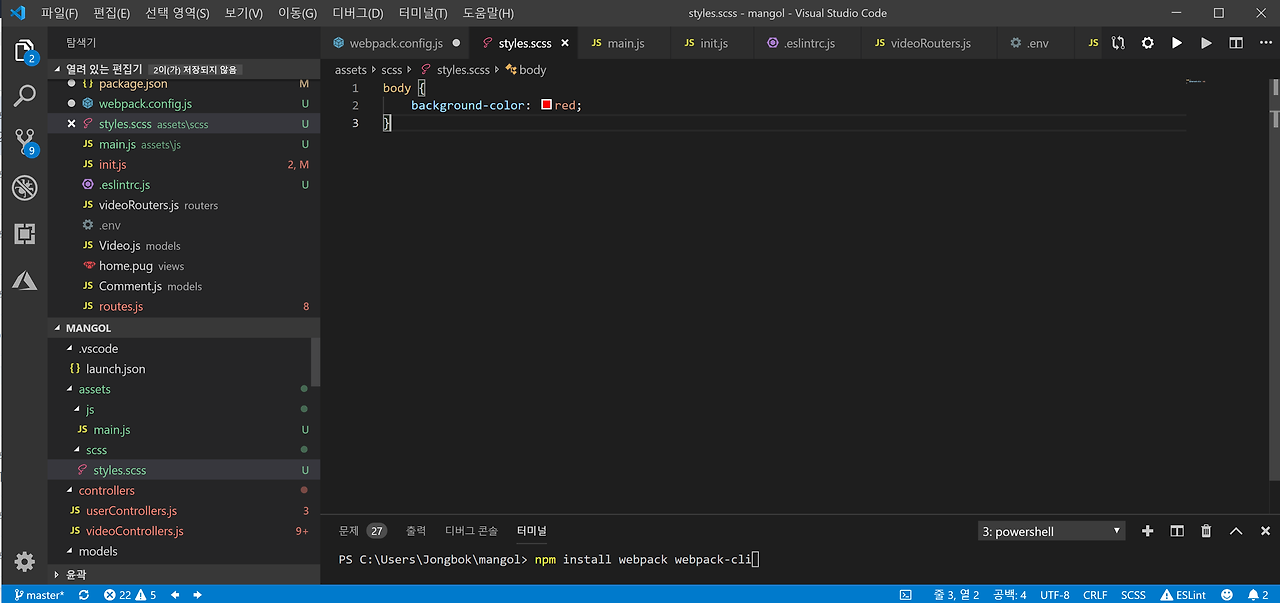Switch to the 출력 panel tab
The width and height of the screenshot is (1280, 603).
pos(416,531)
